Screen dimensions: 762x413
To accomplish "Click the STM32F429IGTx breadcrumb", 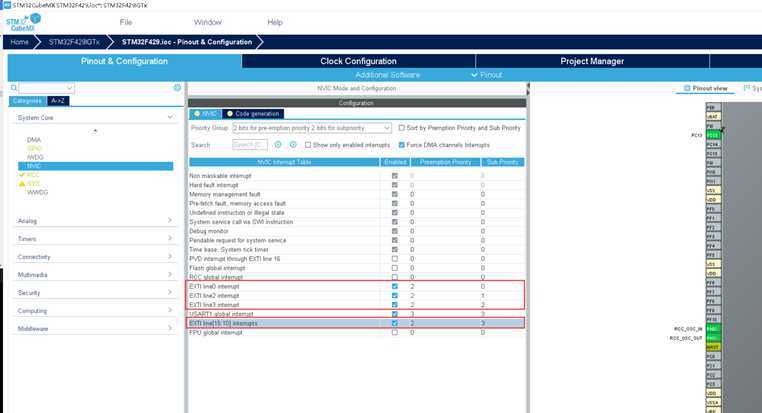I will pyautogui.click(x=74, y=42).
